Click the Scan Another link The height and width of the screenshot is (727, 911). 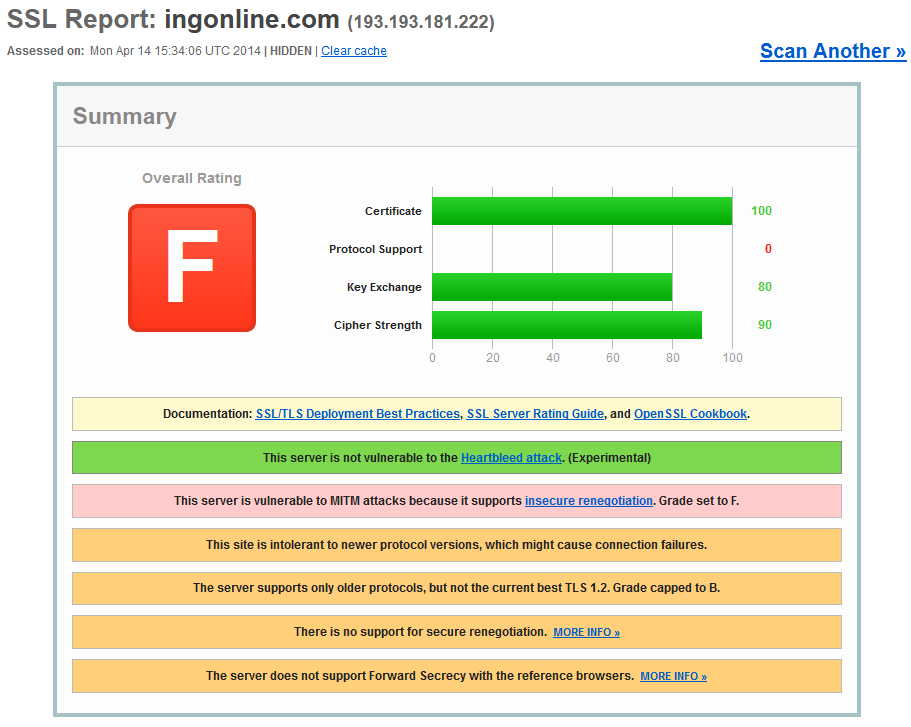(x=833, y=51)
